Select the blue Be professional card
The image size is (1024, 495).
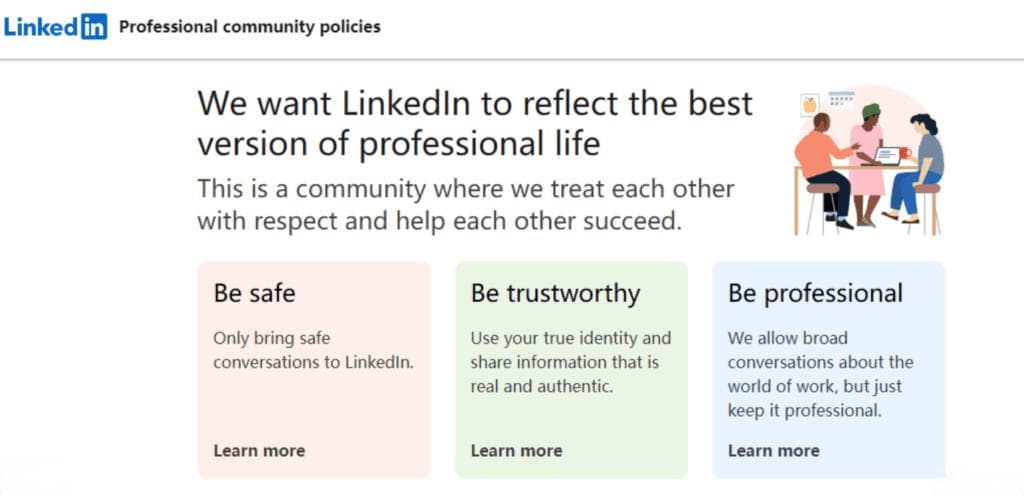click(x=829, y=370)
